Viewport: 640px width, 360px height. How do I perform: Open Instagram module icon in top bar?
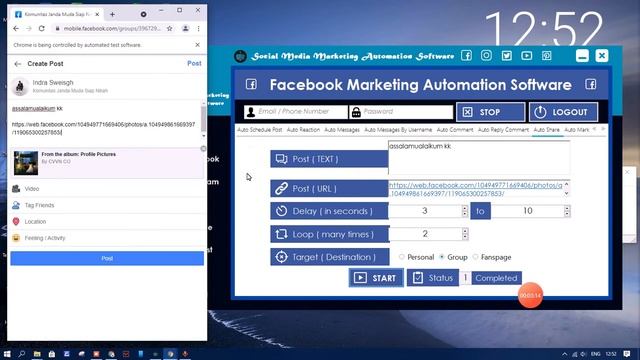pos(486,56)
